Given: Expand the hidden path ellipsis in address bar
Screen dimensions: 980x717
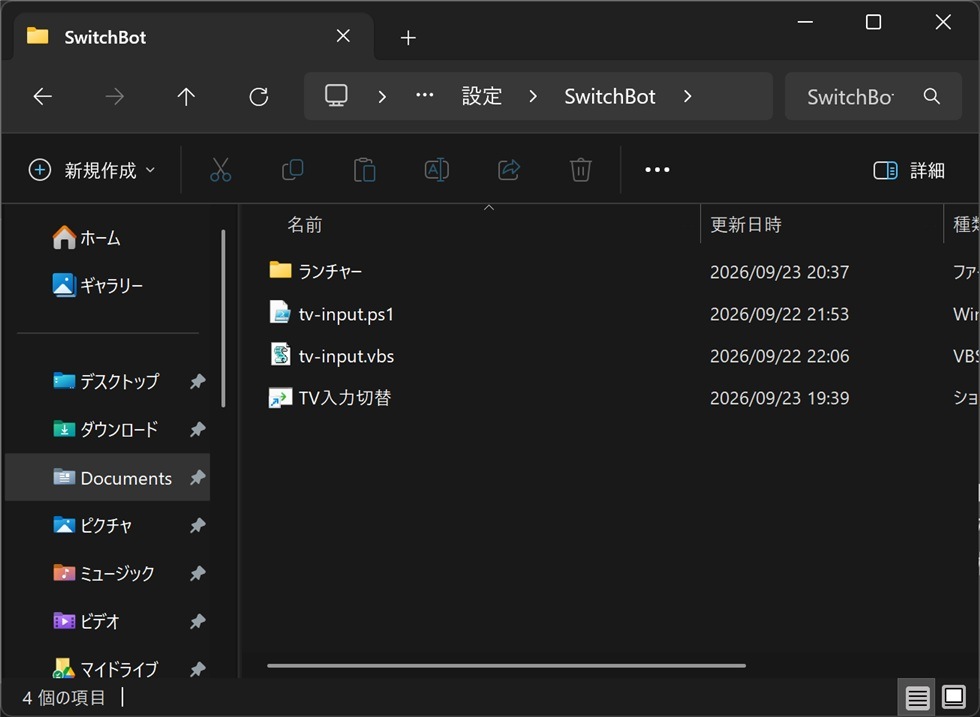Looking at the screenshot, I should [x=425, y=96].
